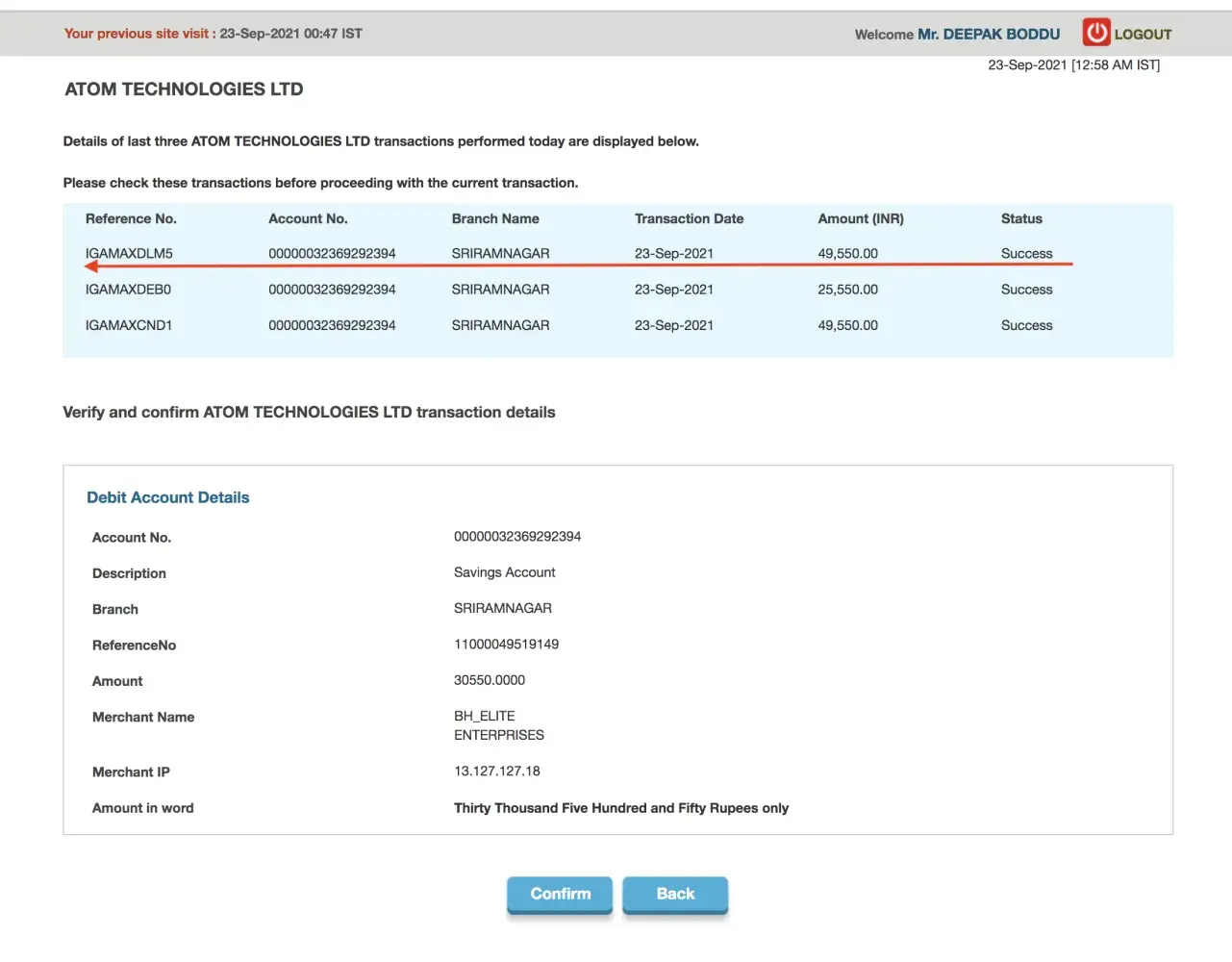Click the ReferenceNo value 11000049519149

point(506,645)
